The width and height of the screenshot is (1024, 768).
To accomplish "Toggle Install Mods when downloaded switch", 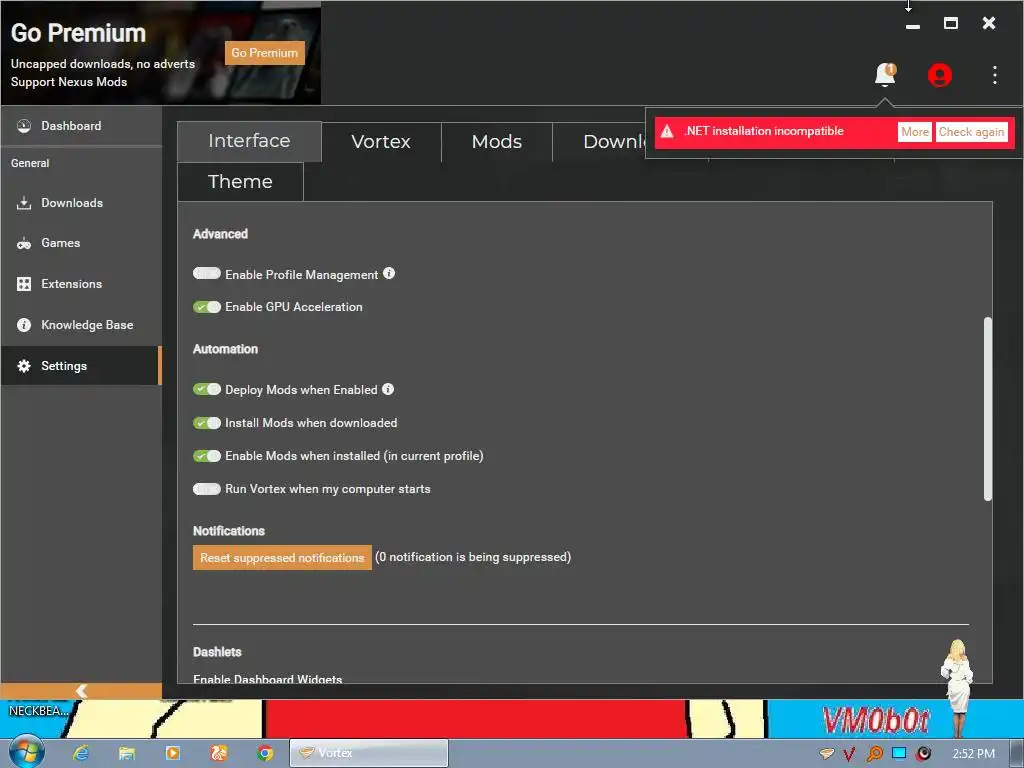I will 207,423.
